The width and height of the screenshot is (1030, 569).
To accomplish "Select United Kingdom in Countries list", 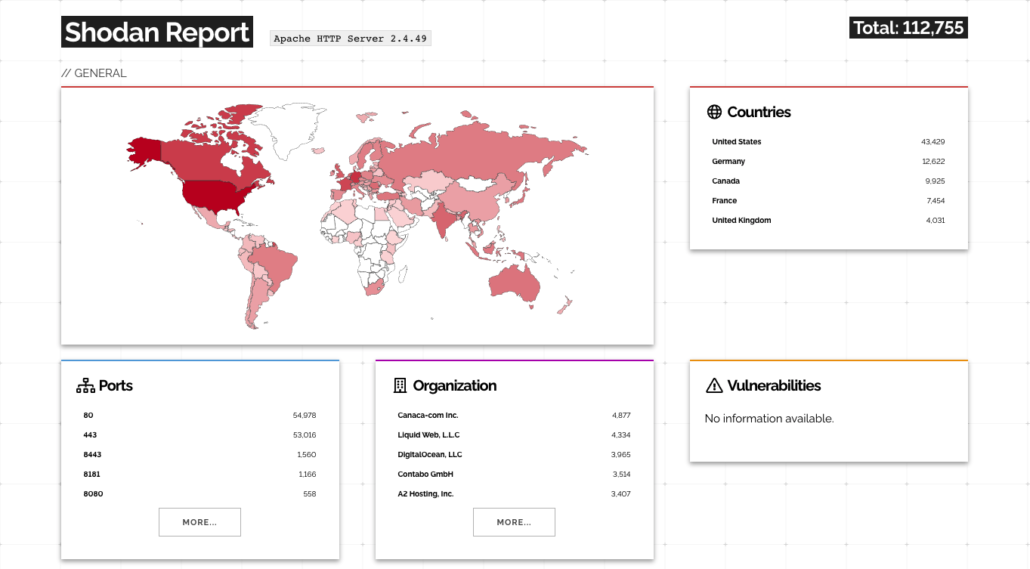I will 742,220.
